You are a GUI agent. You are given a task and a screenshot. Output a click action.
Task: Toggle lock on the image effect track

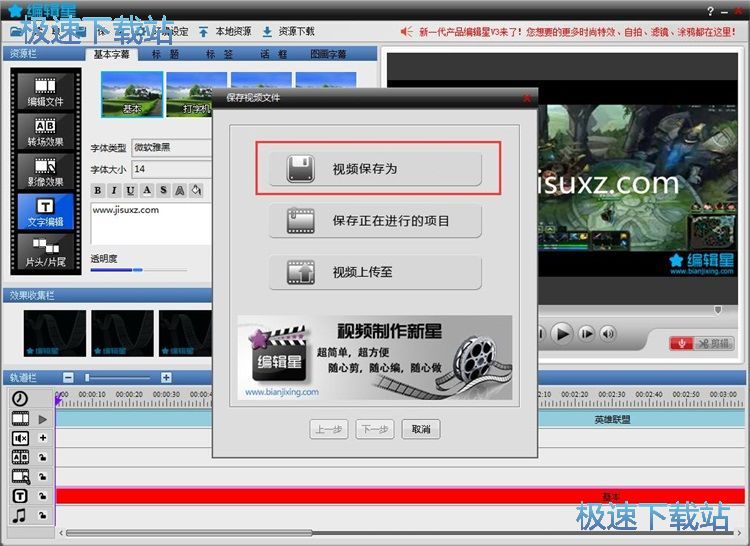tap(43, 477)
